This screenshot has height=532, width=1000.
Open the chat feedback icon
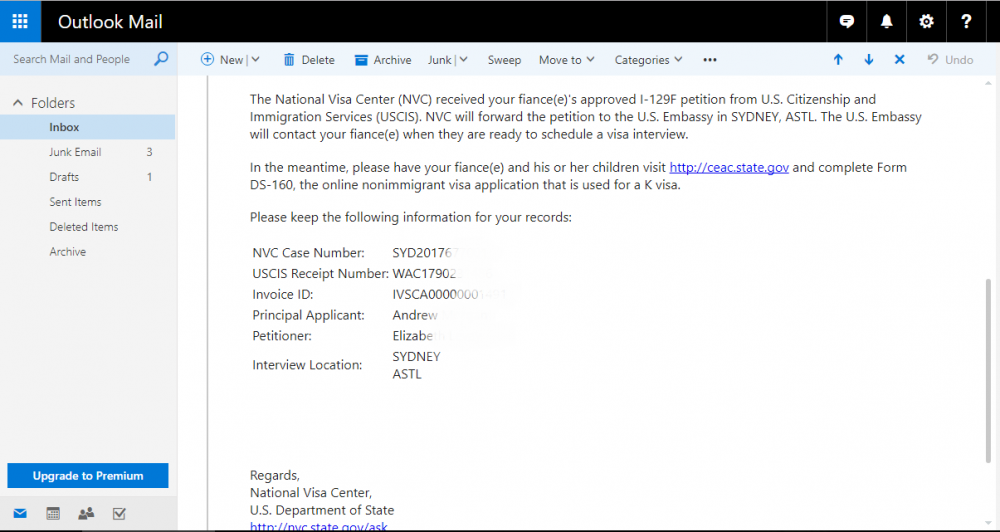point(847,22)
